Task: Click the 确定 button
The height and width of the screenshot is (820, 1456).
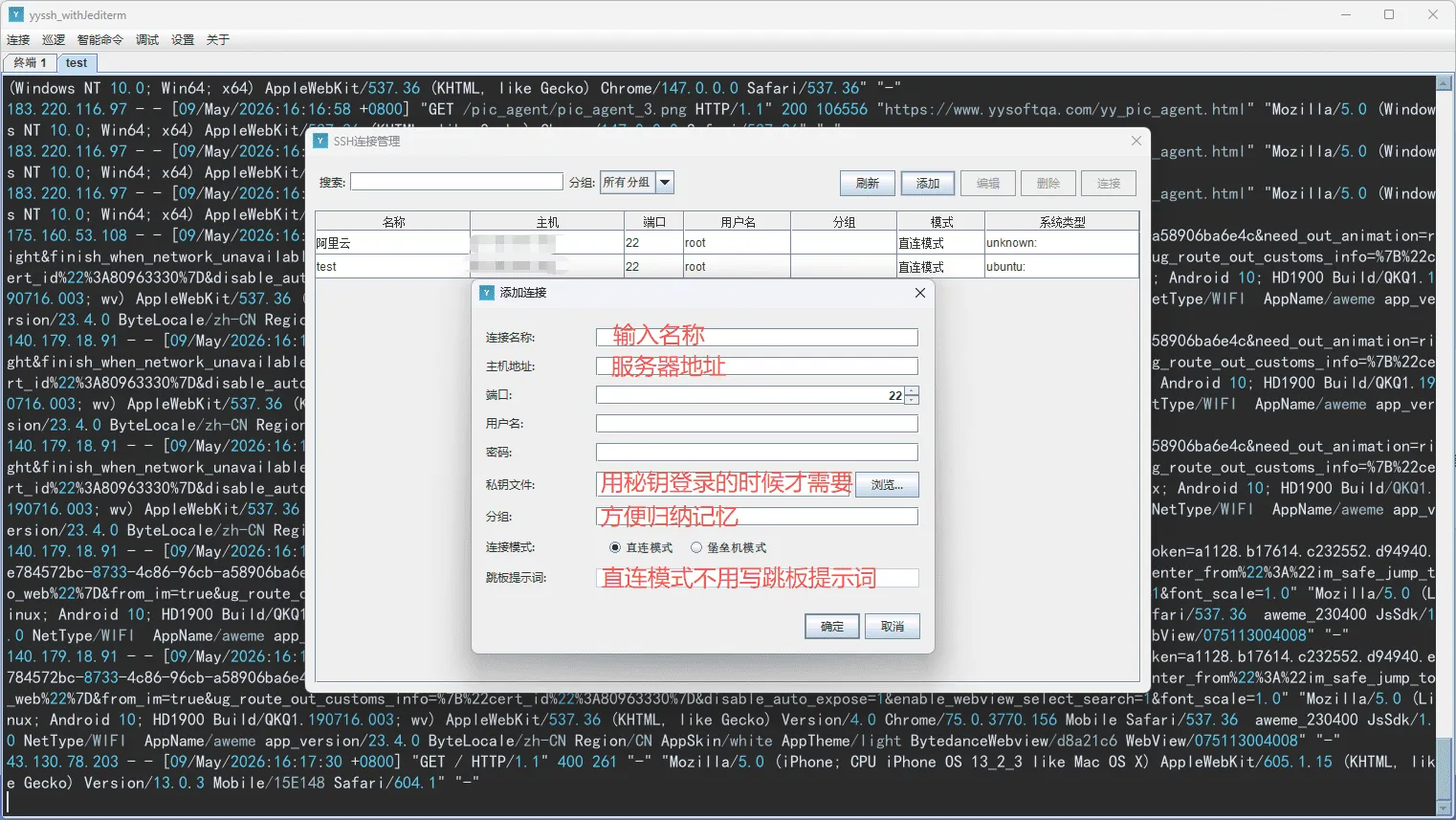Action: 832,626
